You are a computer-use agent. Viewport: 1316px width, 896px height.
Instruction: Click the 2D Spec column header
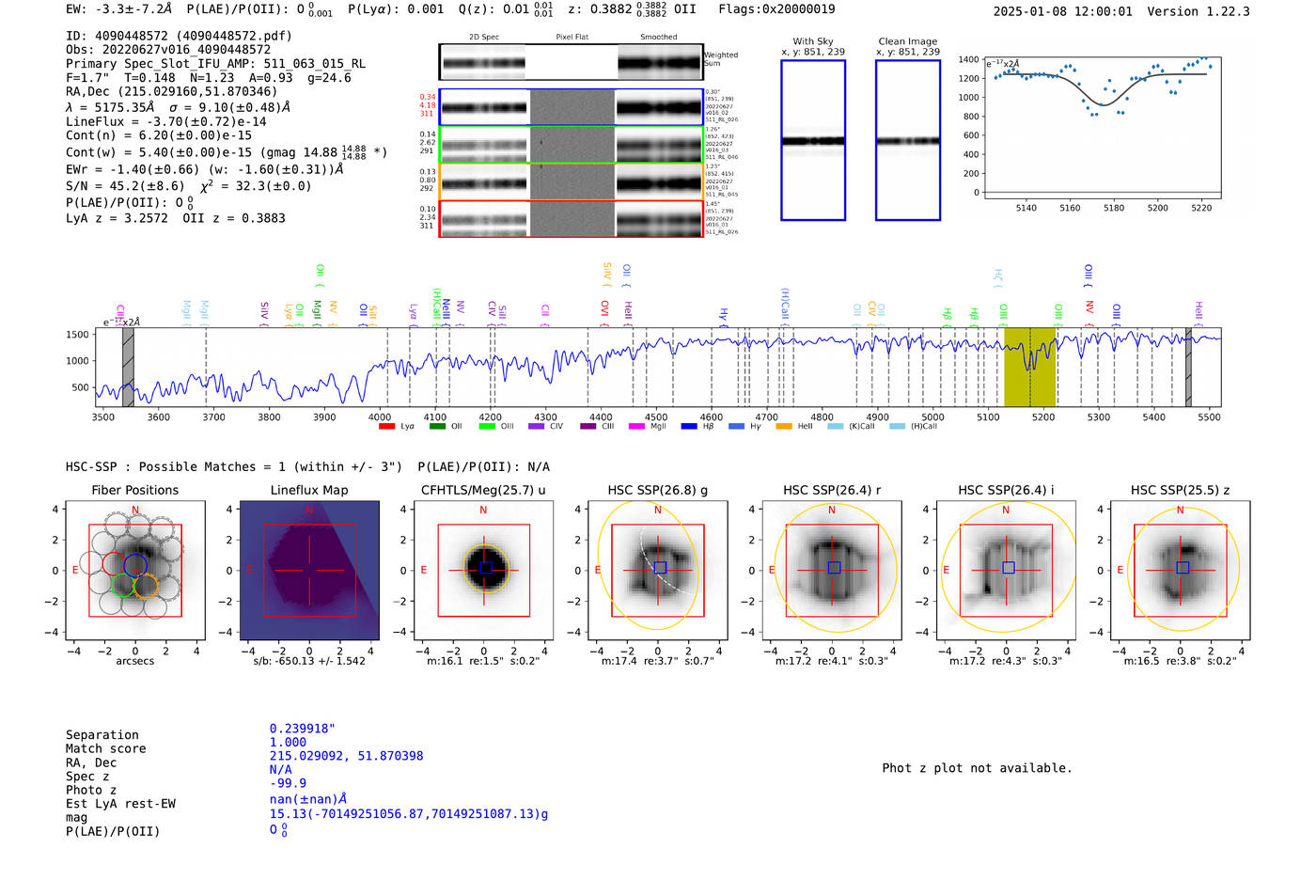[x=484, y=38]
